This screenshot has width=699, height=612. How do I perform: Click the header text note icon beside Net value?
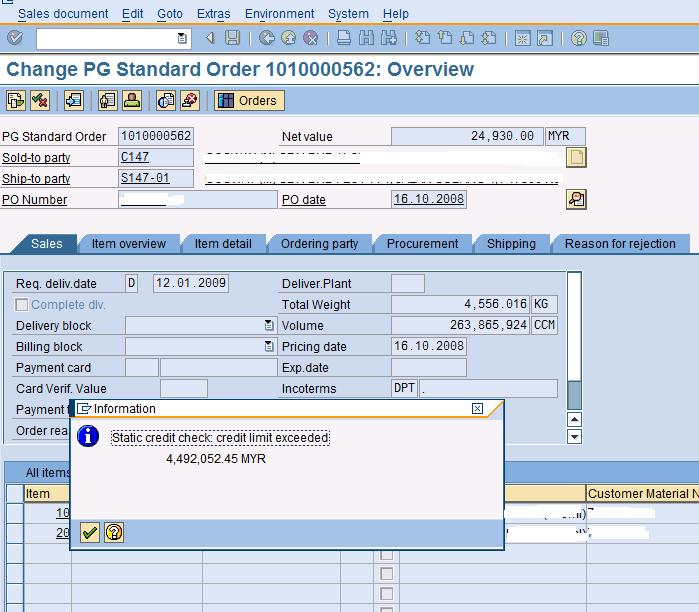point(576,157)
